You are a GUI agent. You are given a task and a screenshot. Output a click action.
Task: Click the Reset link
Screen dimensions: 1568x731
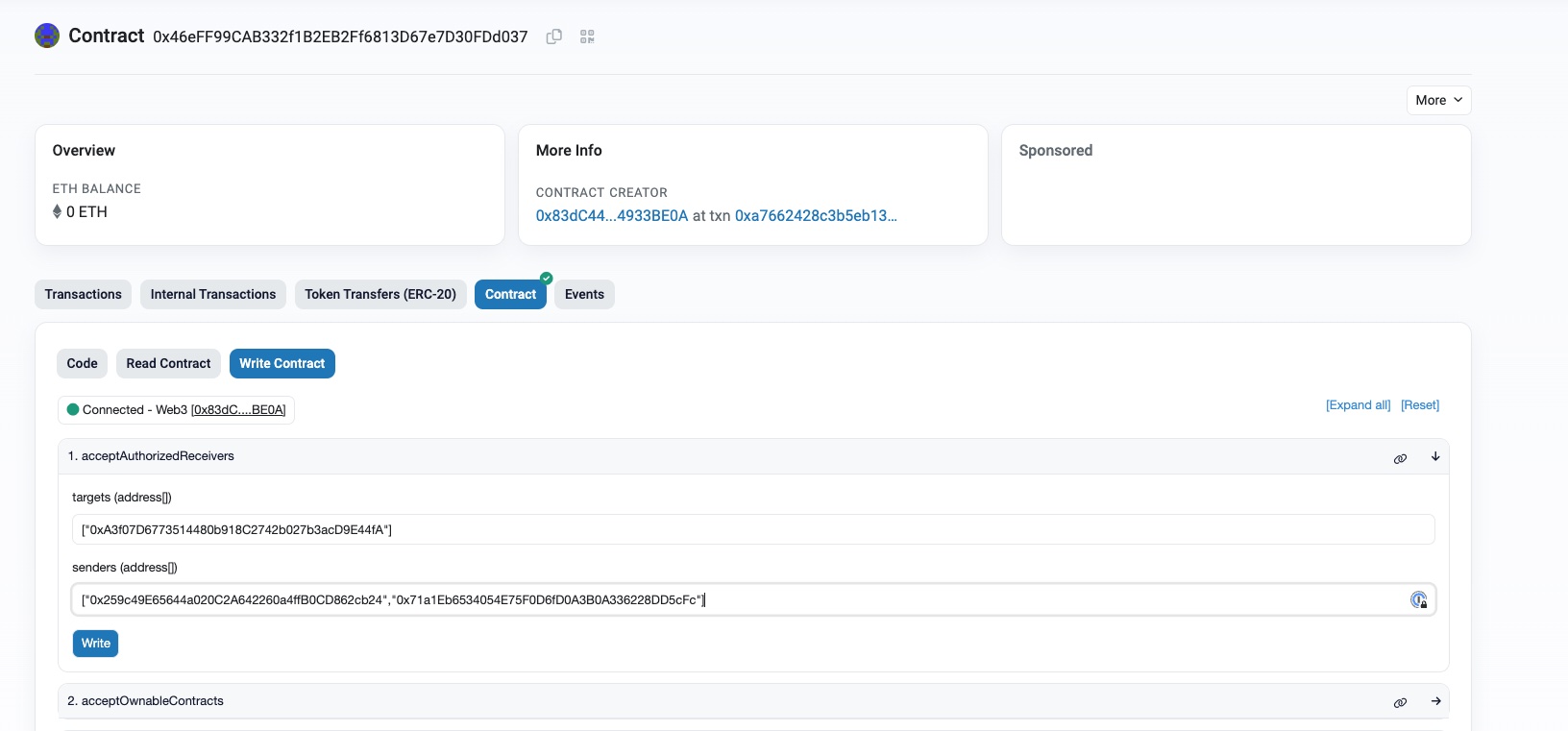(1419, 404)
